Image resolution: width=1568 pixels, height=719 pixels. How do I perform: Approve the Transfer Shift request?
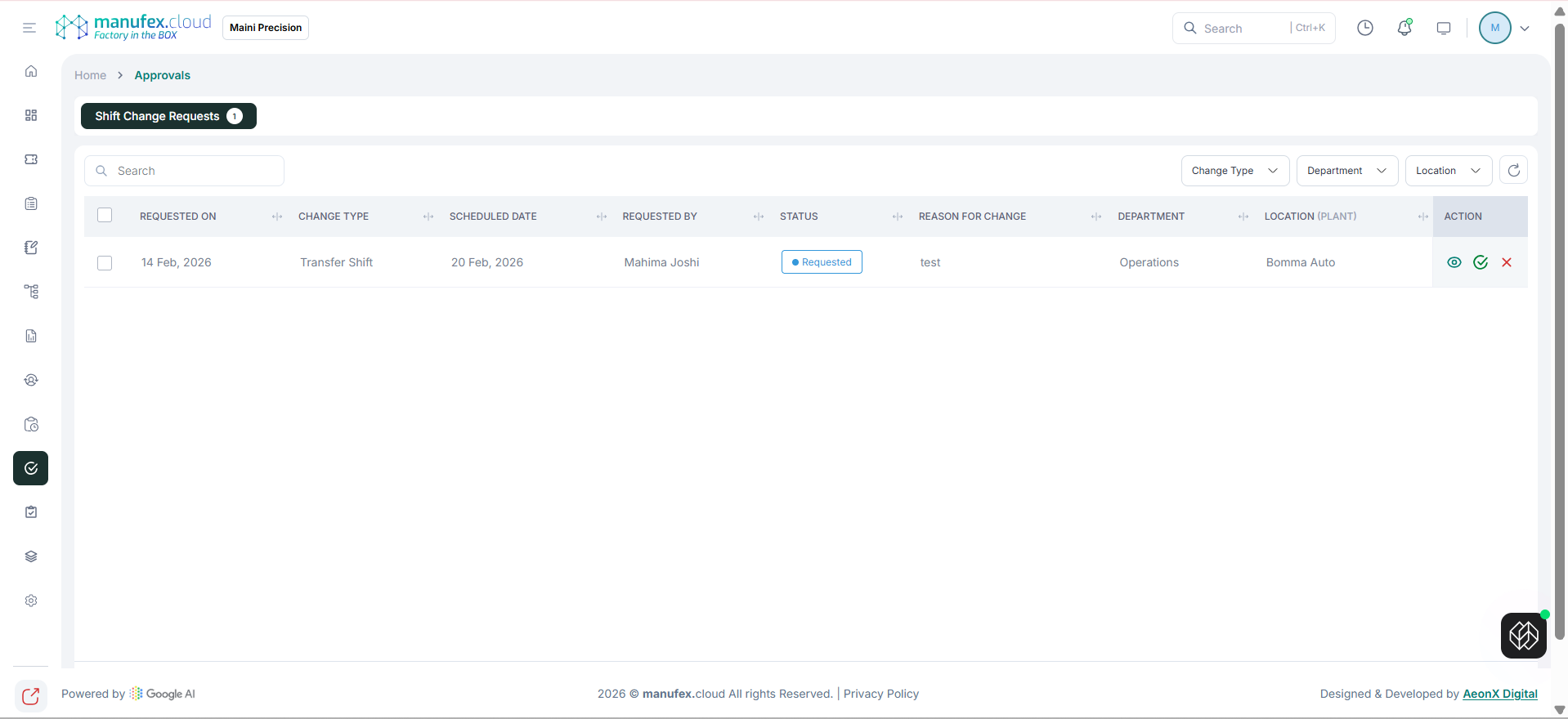point(1480,262)
